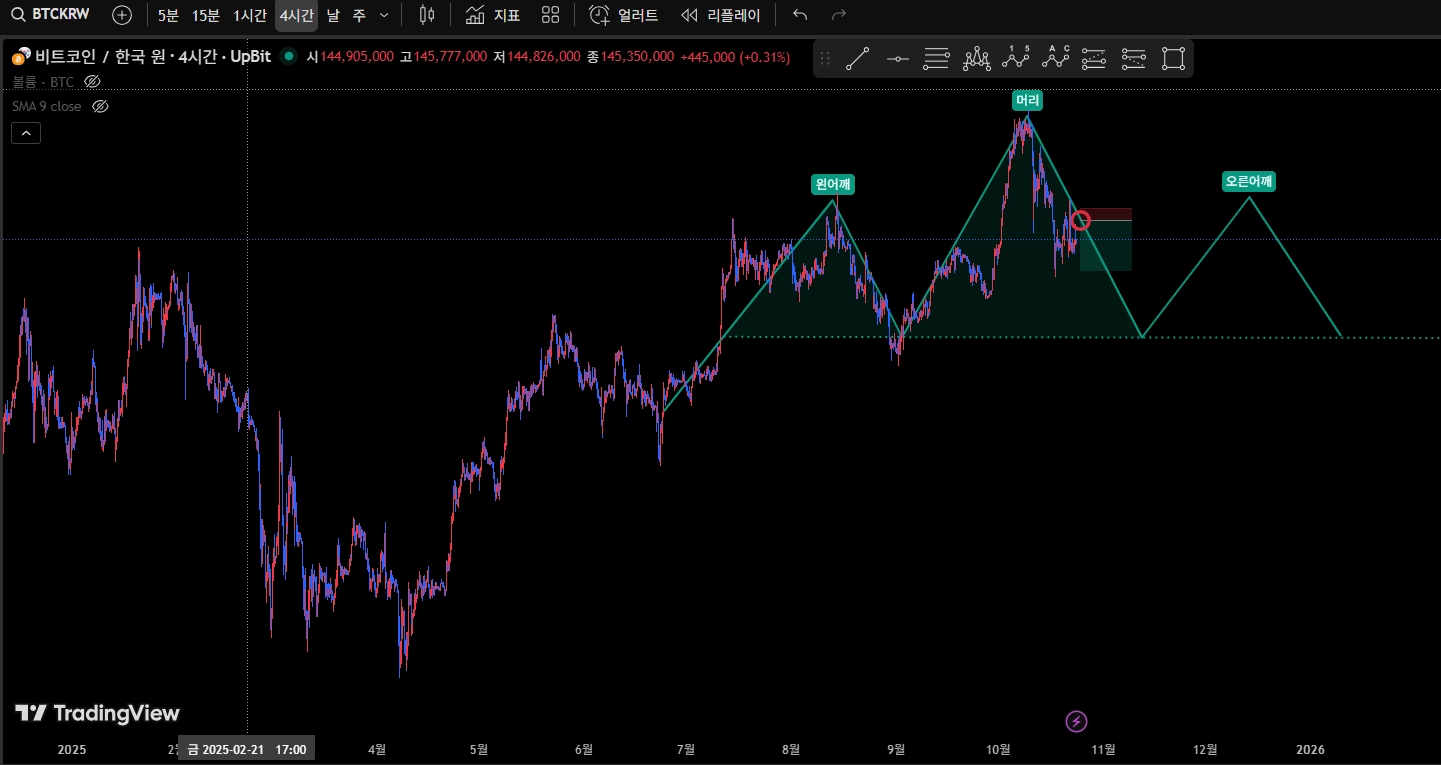
Task: Select the Horizontal Line tool
Action: click(x=897, y=59)
